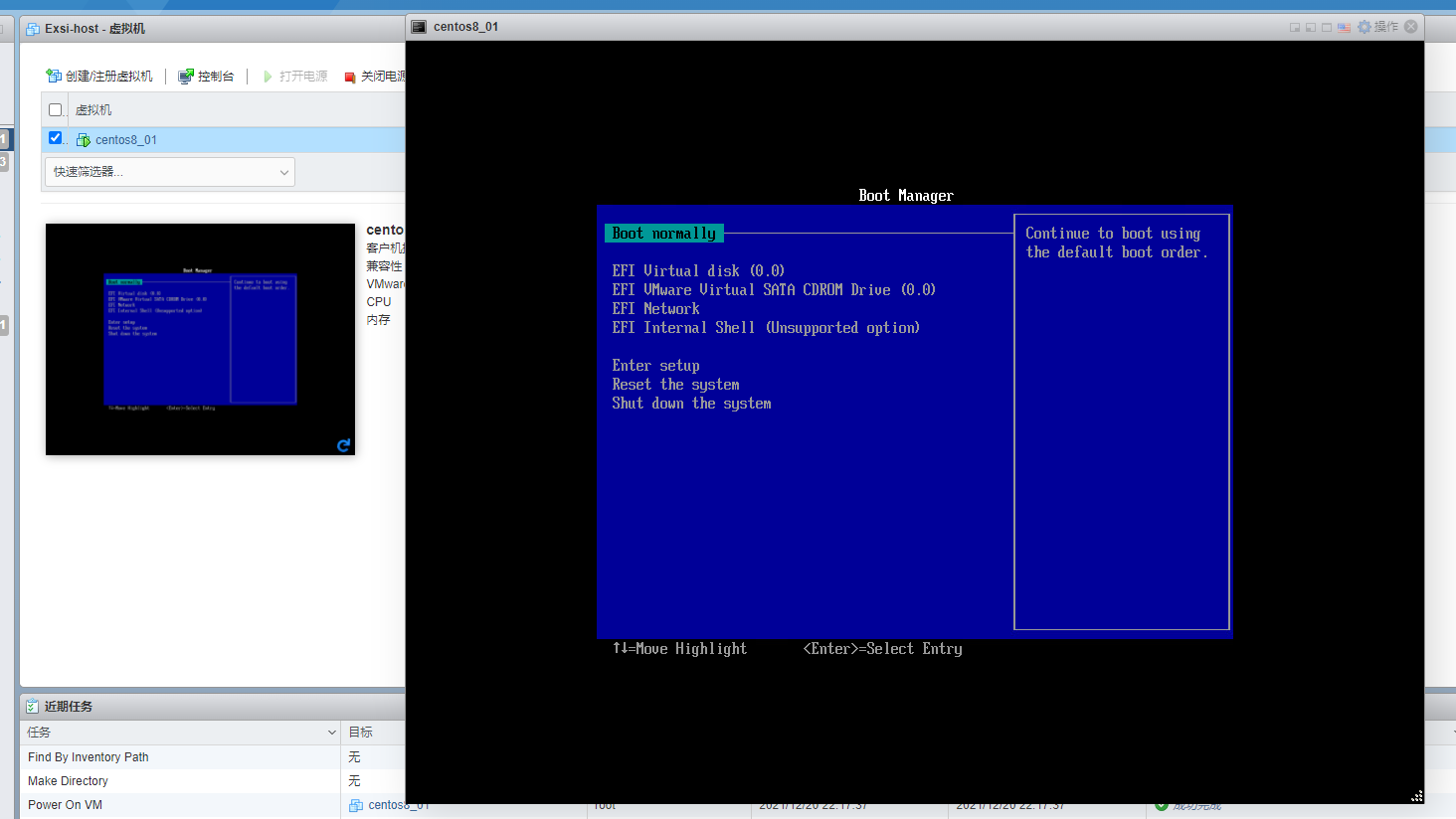The width and height of the screenshot is (1456, 819).
Task: Click 打开电源 power on button
Action: coord(294,76)
